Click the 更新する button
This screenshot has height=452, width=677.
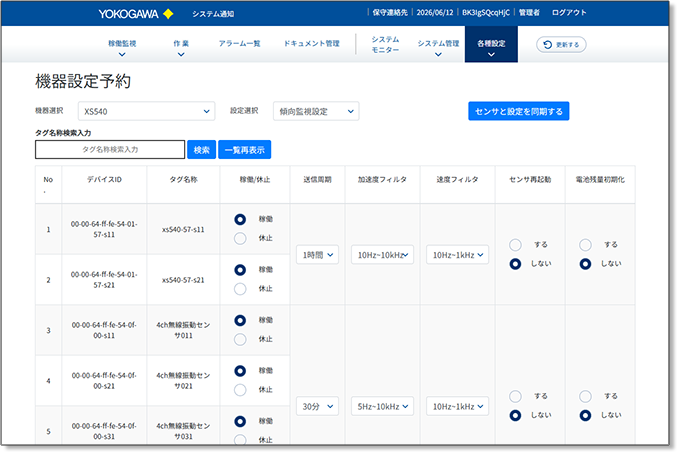[x=561, y=44]
